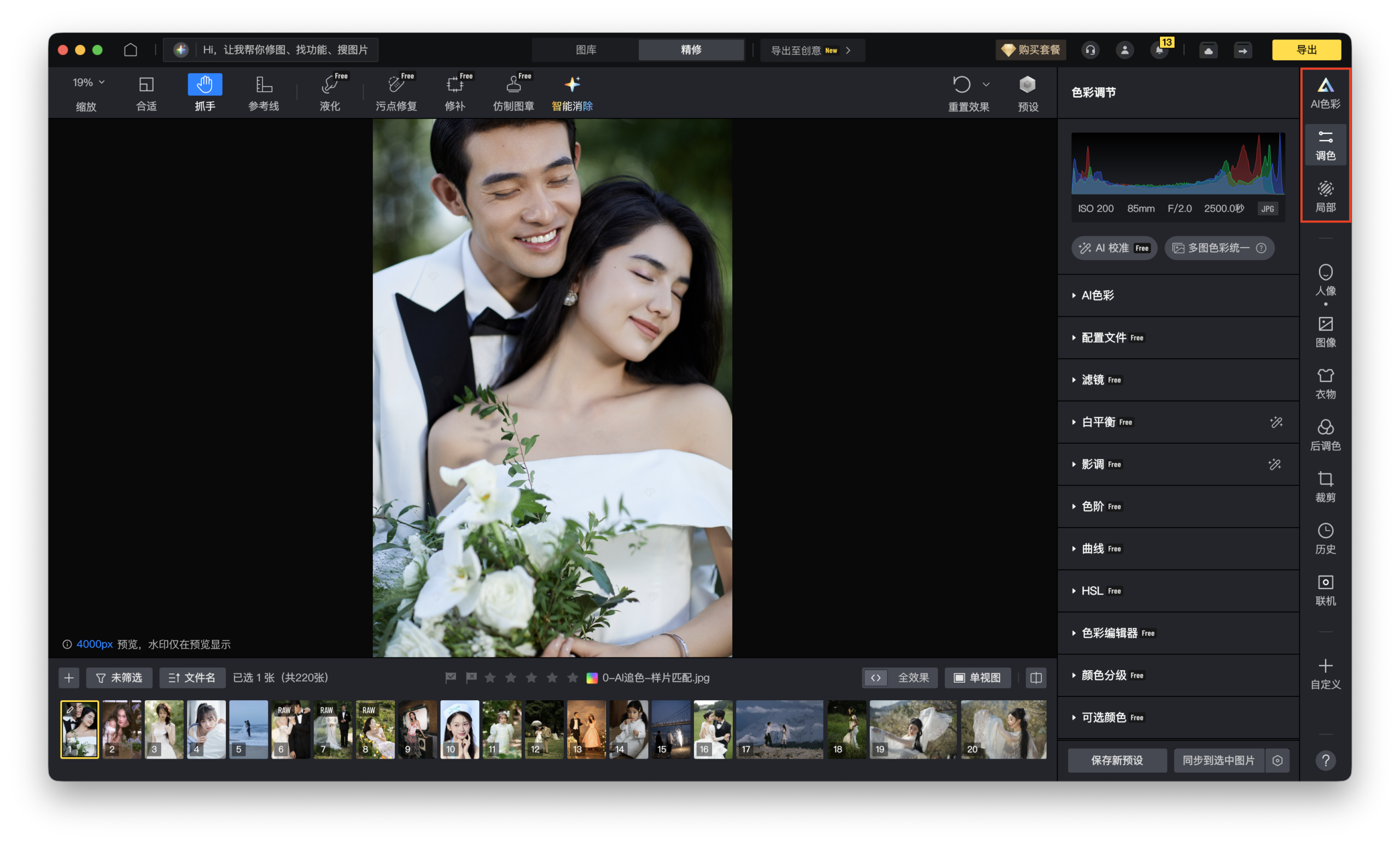1400x845 pixels.
Task: Click the yellow Export (导出) button
Action: click(1306, 50)
